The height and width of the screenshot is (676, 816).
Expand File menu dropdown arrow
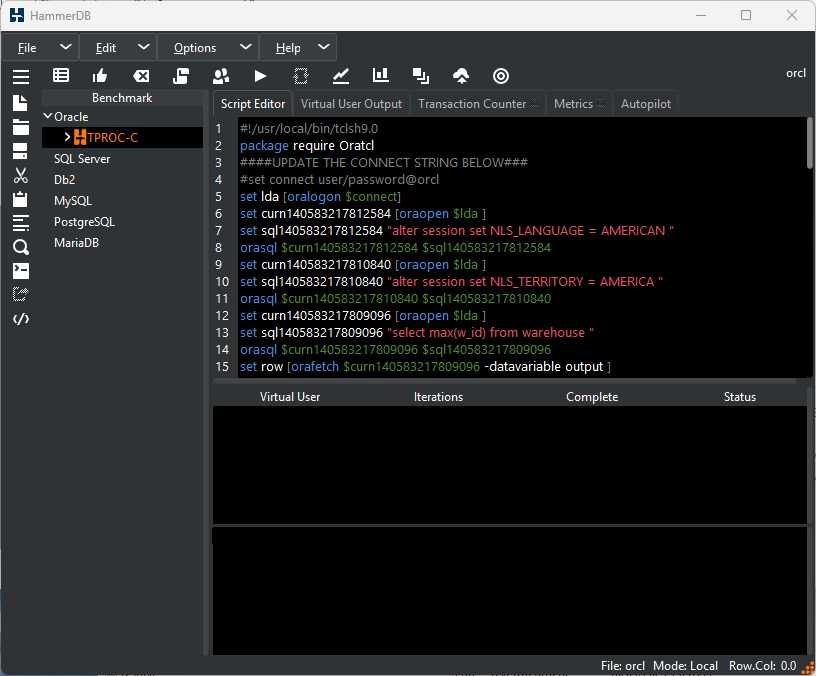pos(66,47)
